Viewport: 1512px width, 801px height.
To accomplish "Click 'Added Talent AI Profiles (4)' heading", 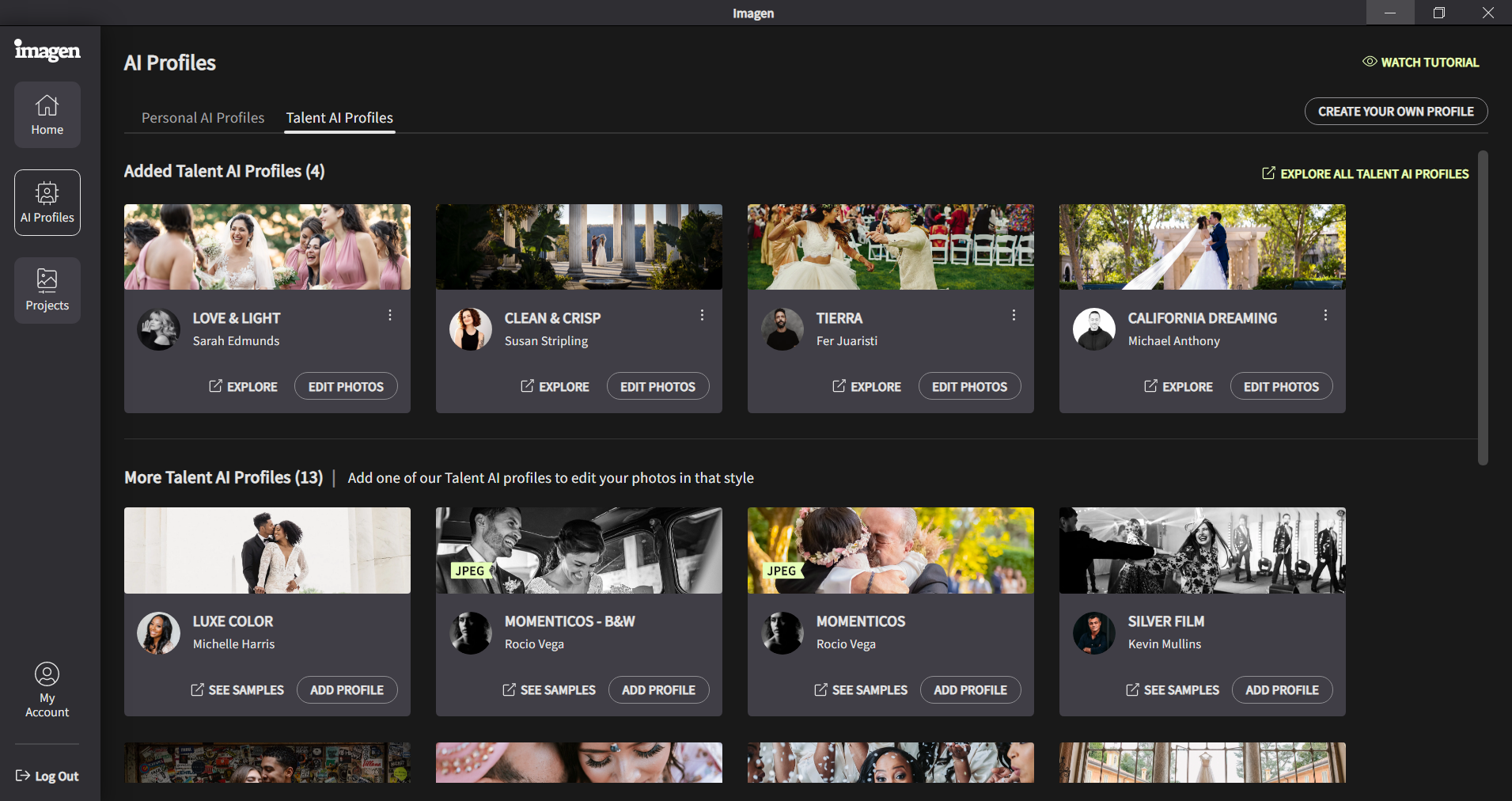I will [x=224, y=171].
